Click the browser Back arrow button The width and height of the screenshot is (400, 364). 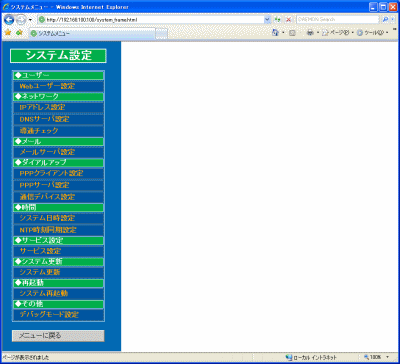click(9, 20)
